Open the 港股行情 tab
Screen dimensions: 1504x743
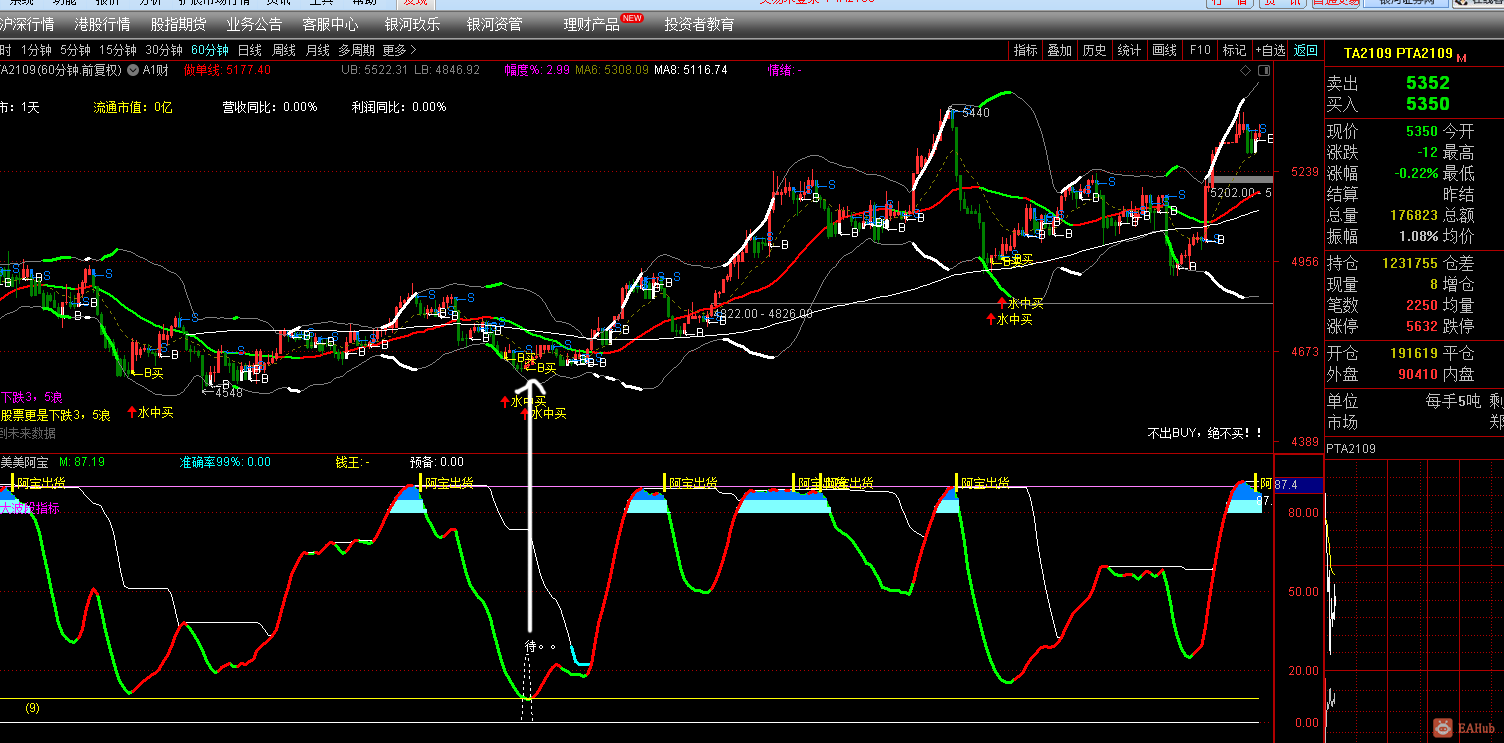coord(102,24)
